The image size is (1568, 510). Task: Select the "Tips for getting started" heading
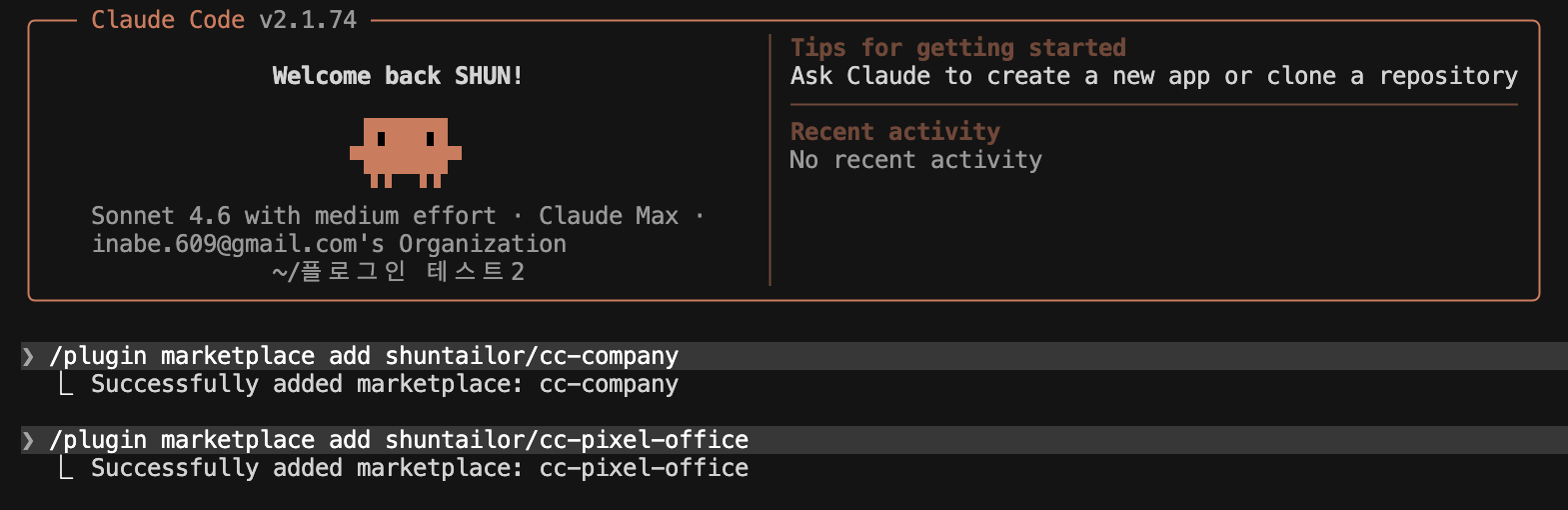pos(957,48)
